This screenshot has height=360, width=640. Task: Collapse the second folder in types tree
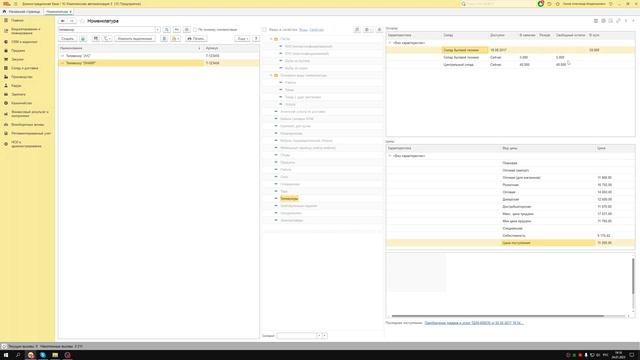coord(271,76)
